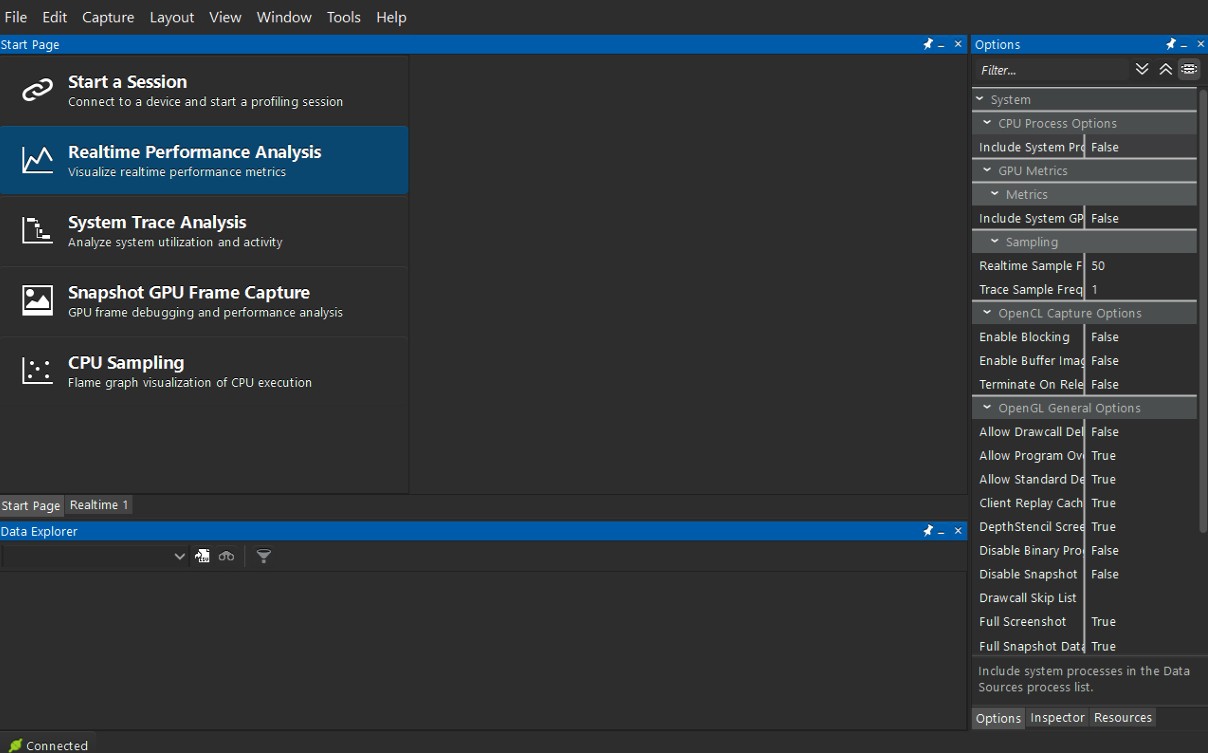Collapse the OpenCL Capture Options group
The height and width of the screenshot is (753, 1208).
click(988, 313)
